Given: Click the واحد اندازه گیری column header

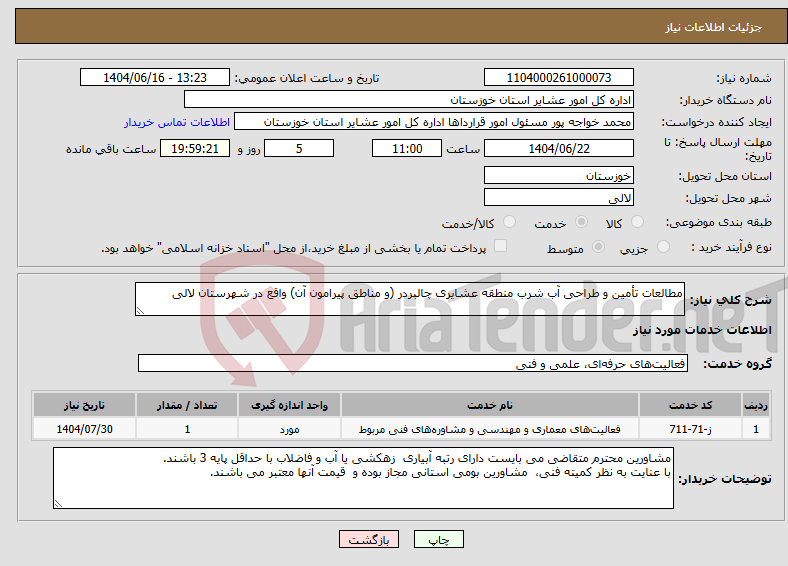Looking at the screenshot, I should point(289,405).
